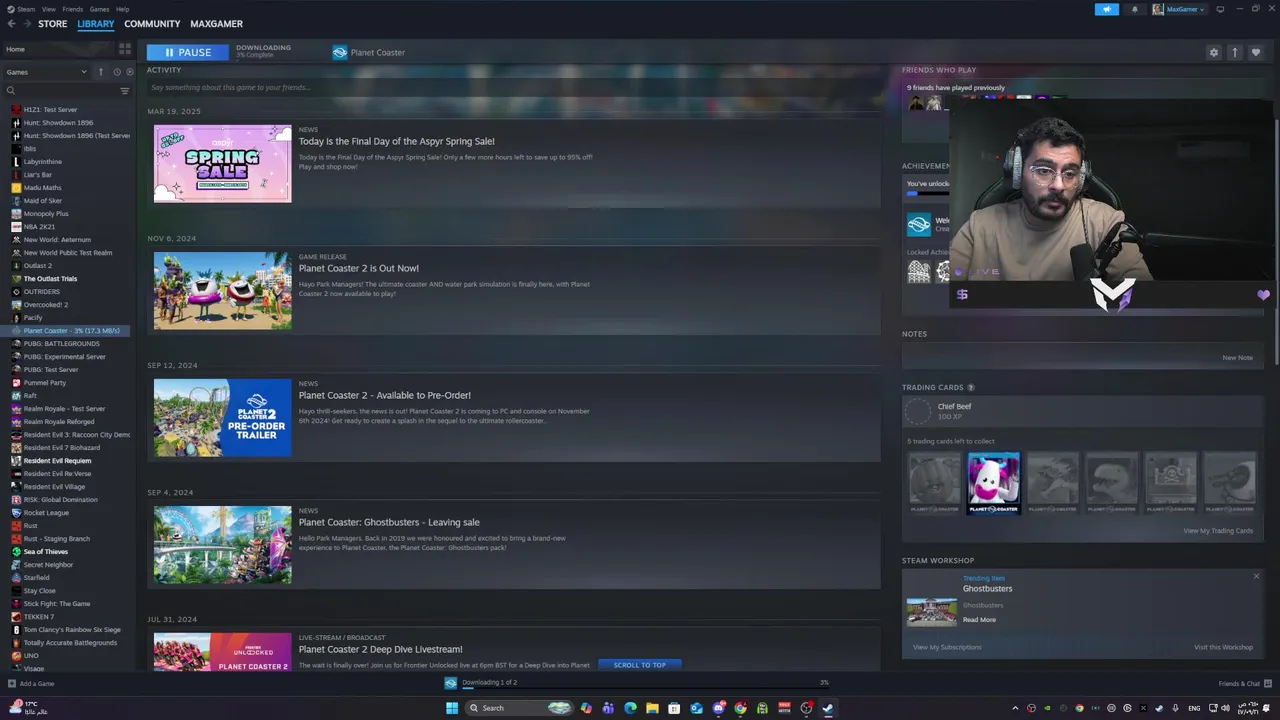Dismiss the Ghostbusters workshop item
Image resolution: width=1280 pixels, height=720 pixels.
[x=1256, y=576]
